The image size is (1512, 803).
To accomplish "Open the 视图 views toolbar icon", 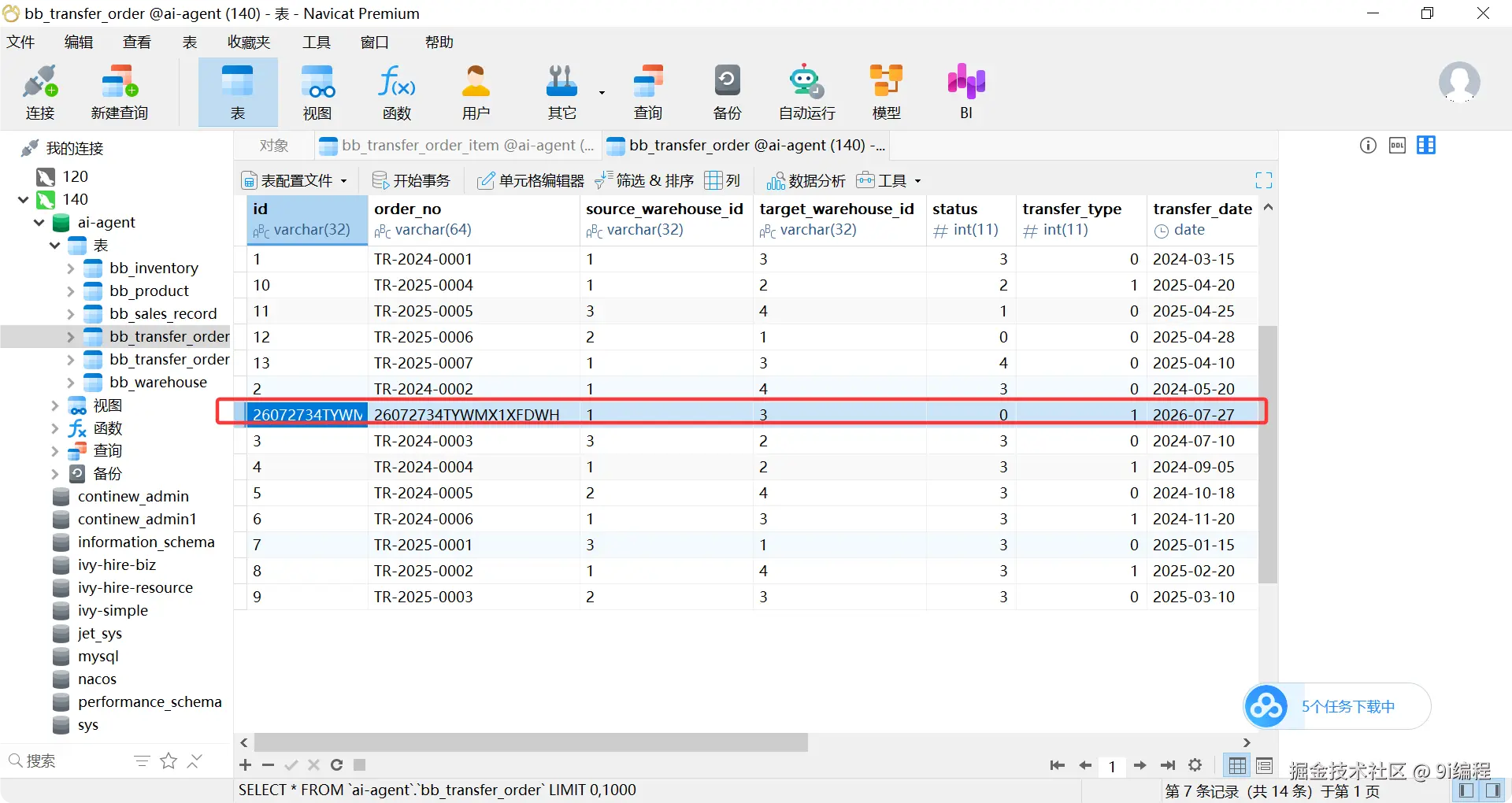I will (317, 93).
